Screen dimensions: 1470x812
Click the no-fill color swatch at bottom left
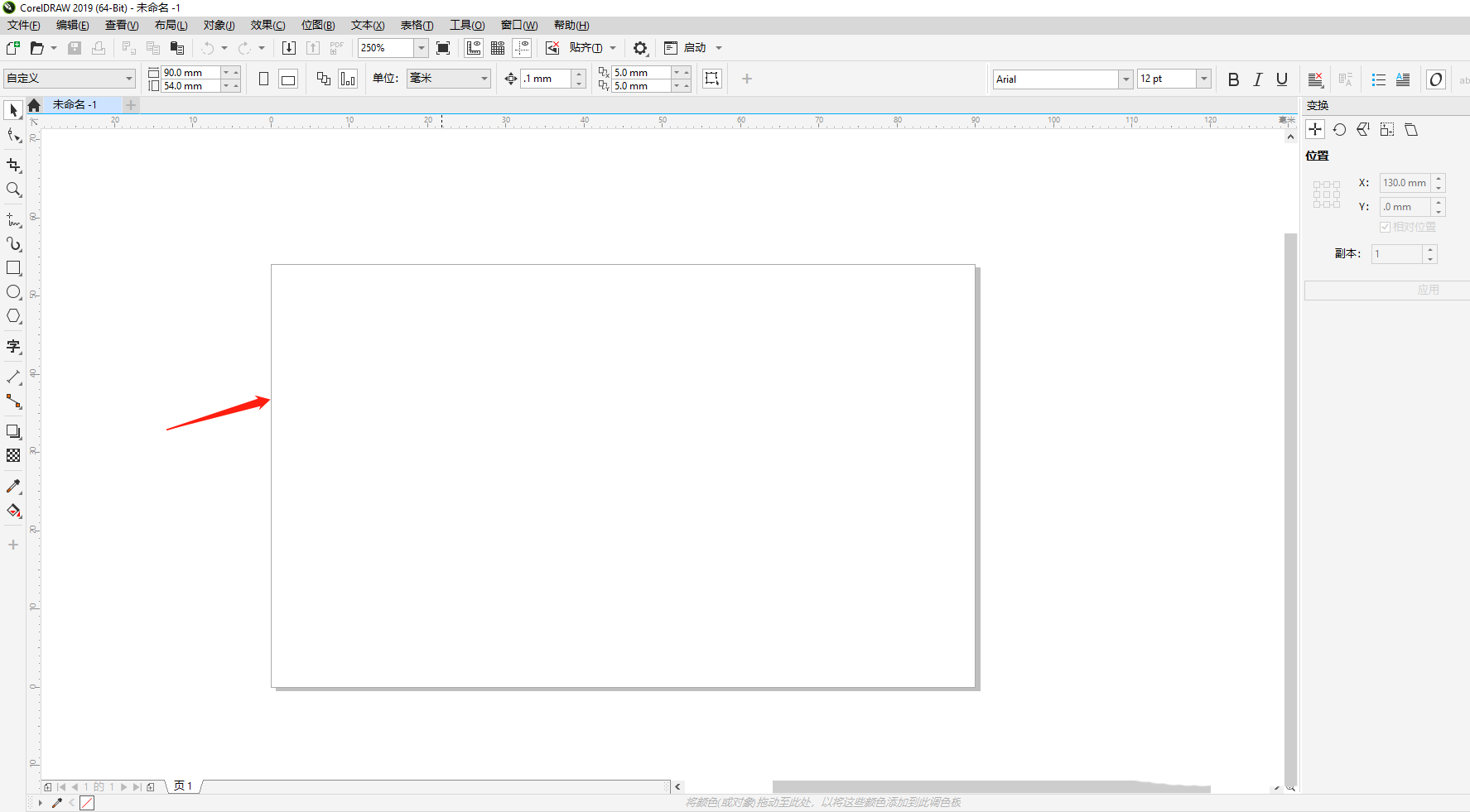click(87, 802)
